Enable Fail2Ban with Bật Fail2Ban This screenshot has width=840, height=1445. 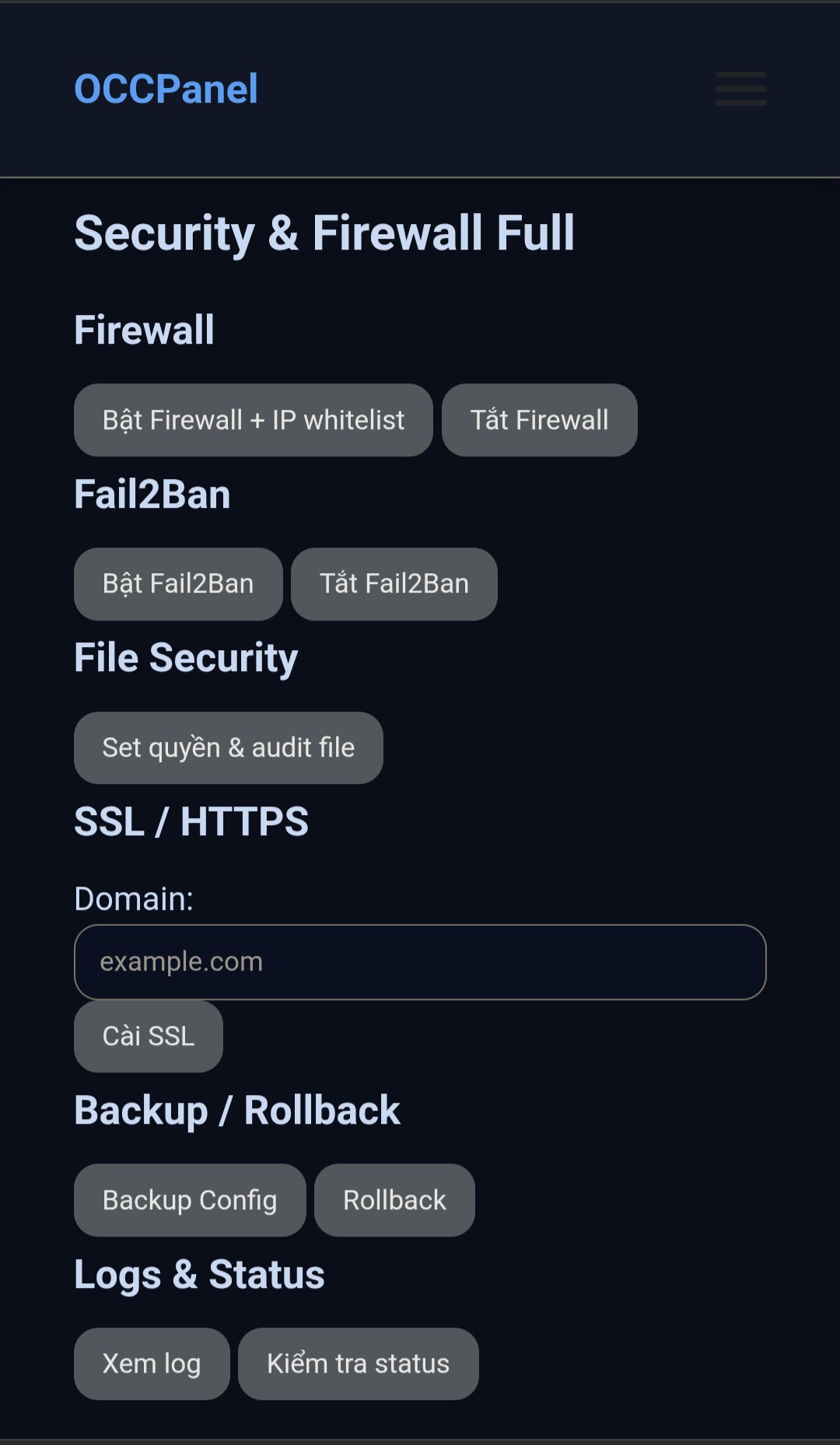178,584
